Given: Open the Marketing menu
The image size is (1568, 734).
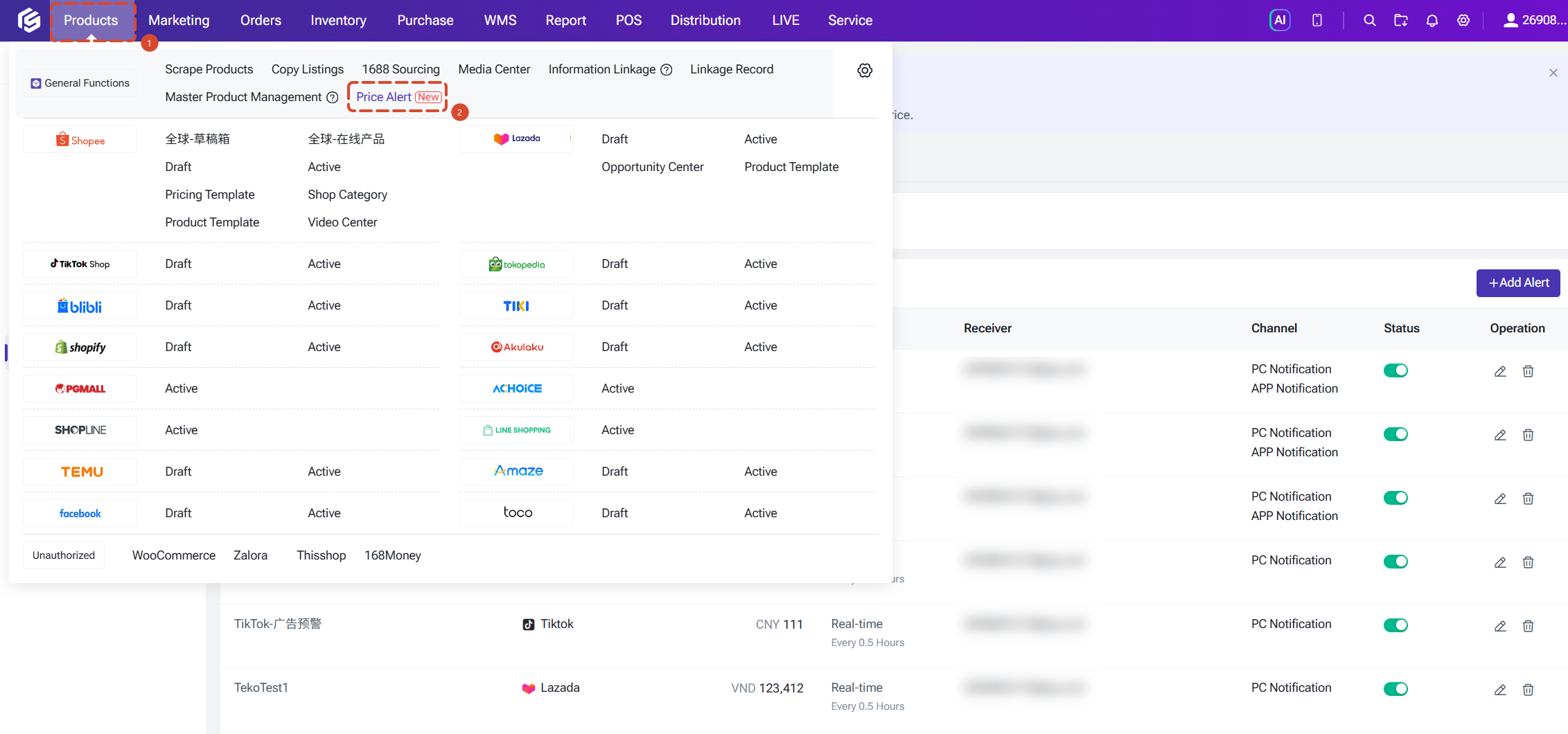Looking at the screenshot, I should [179, 20].
